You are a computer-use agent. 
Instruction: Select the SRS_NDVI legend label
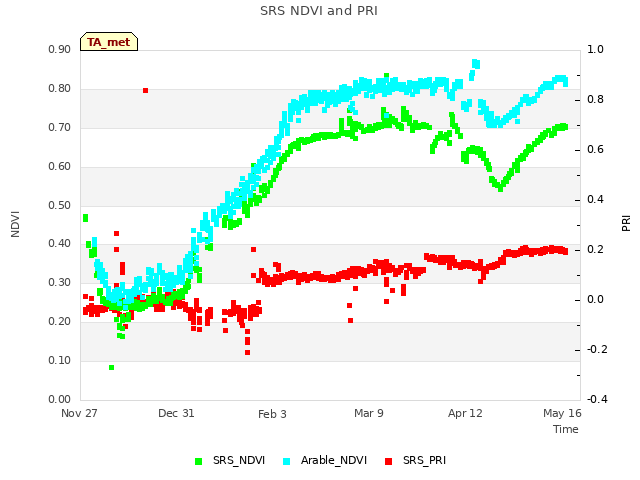[x=239, y=460]
